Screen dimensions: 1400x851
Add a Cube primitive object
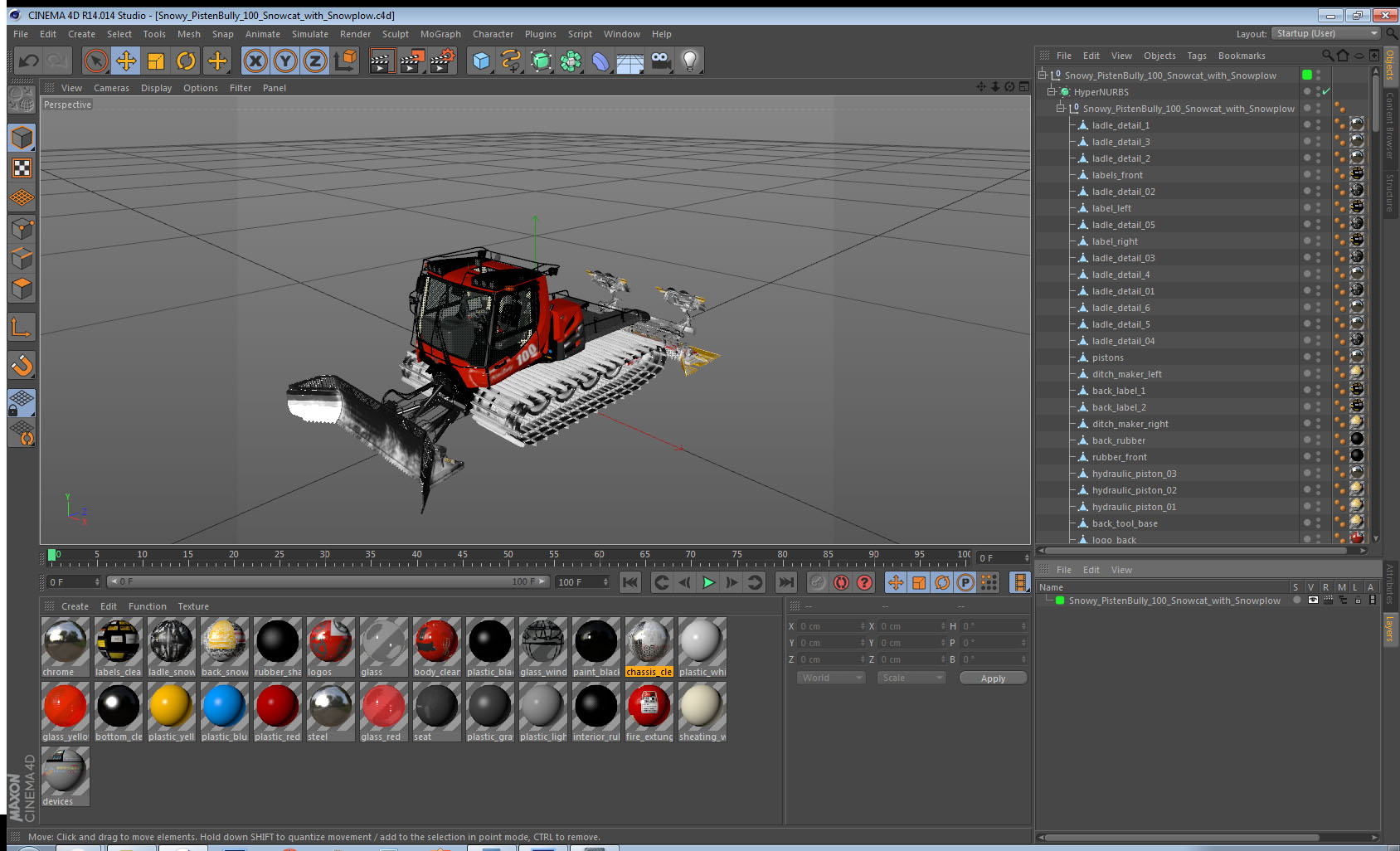(x=481, y=61)
